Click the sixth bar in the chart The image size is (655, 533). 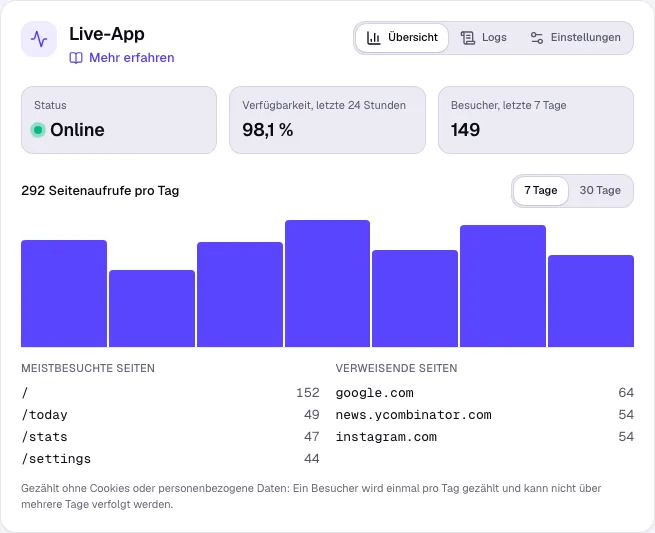coord(503,286)
